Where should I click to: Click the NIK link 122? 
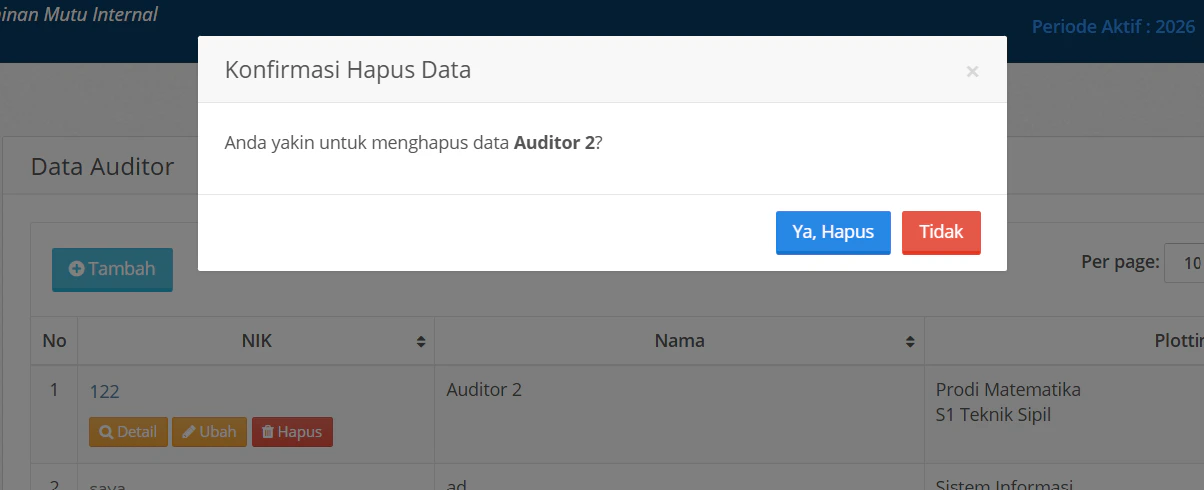click(105, 391)
